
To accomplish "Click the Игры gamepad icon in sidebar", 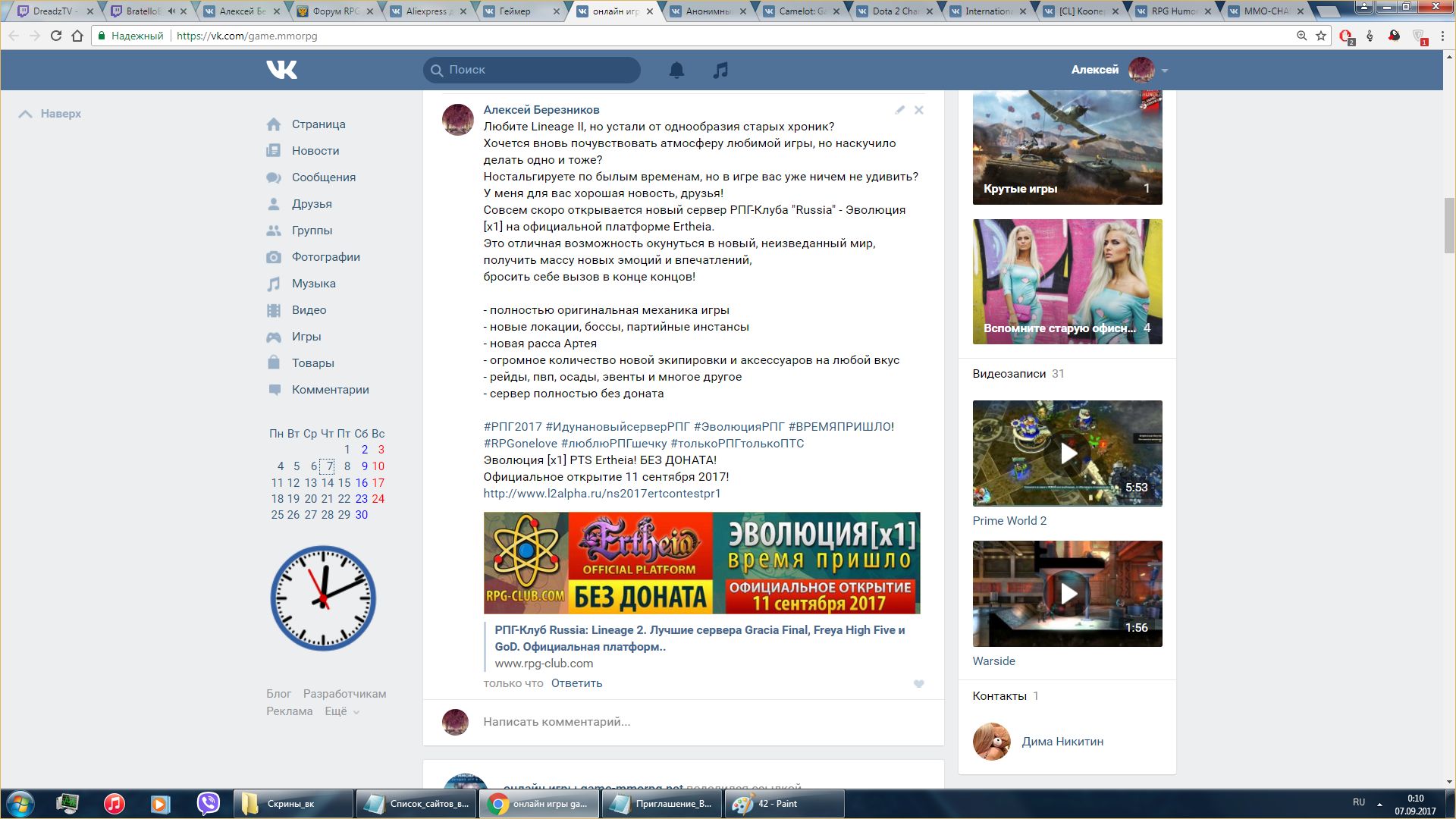I will click(x=274, y=337).
